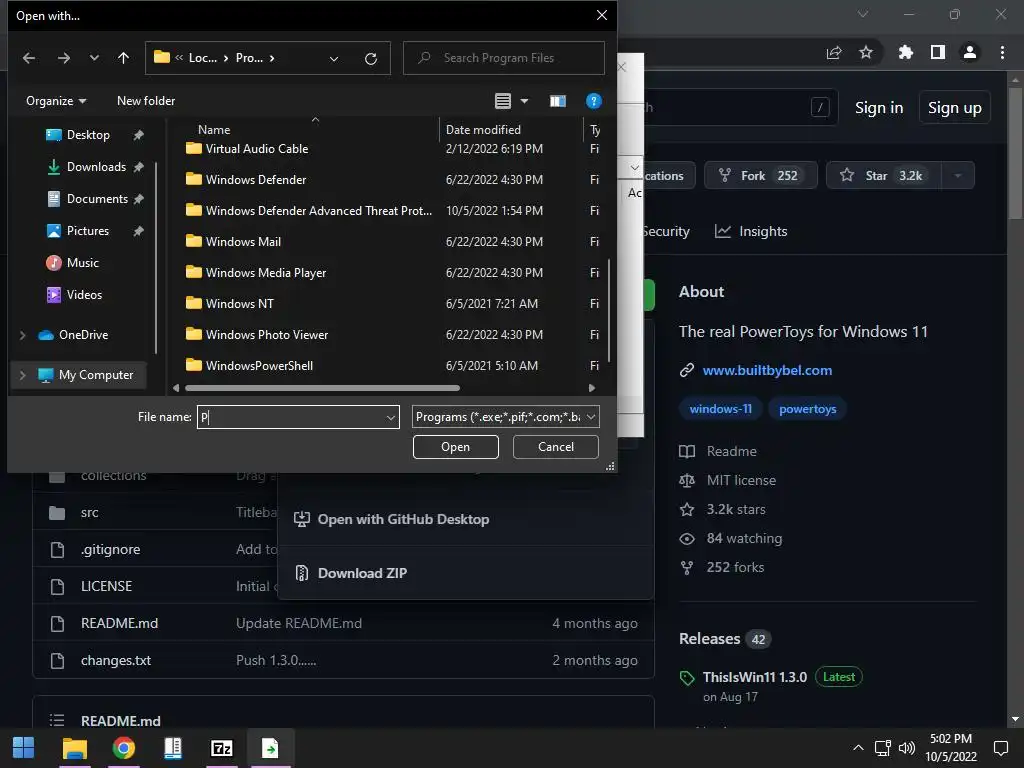1024x768 pixels.
Task: Expand the File name suggestions dropdown
Action: [x=391, y=417]
